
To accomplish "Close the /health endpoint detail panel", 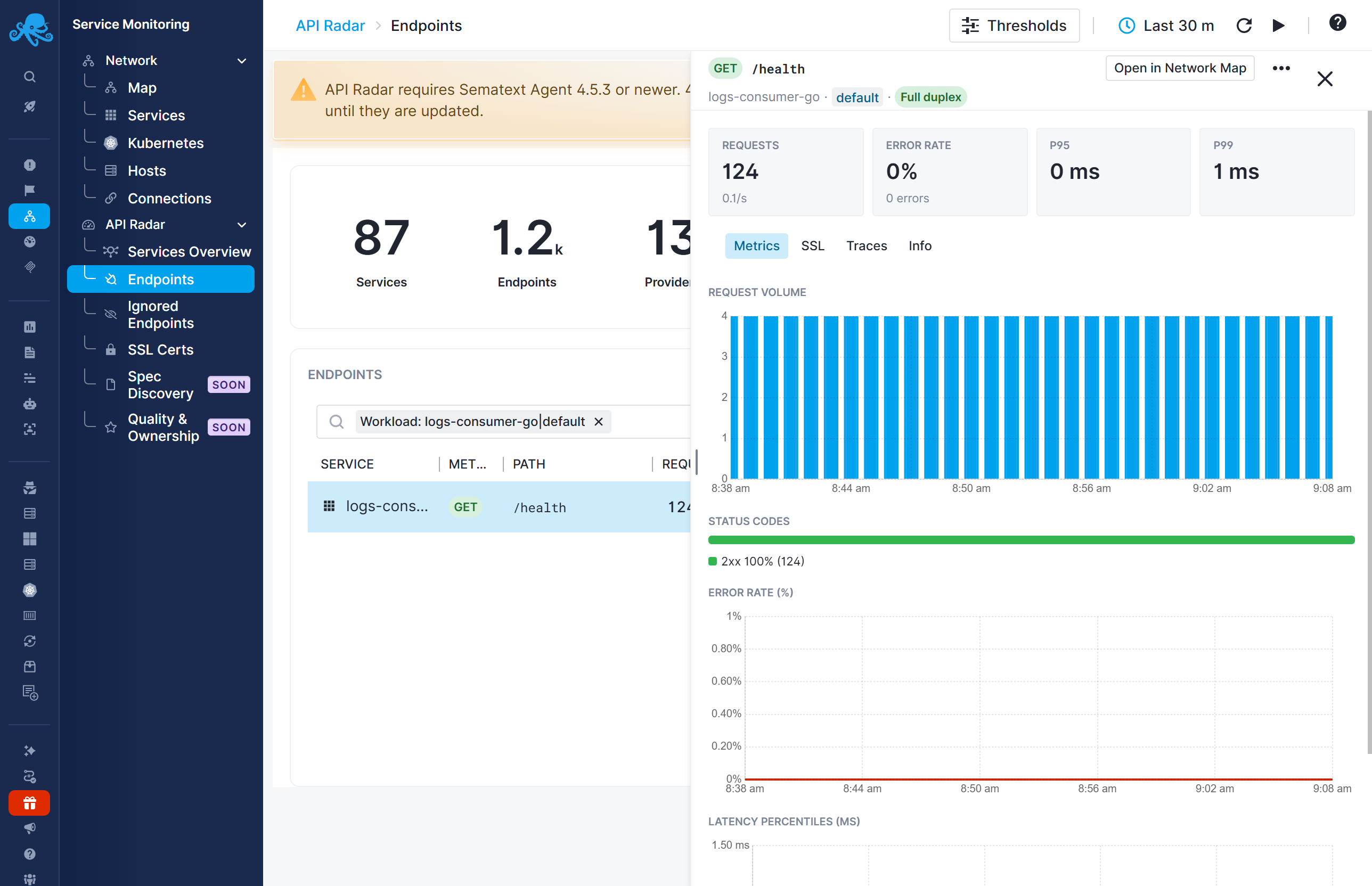I will pos(1325,79).
